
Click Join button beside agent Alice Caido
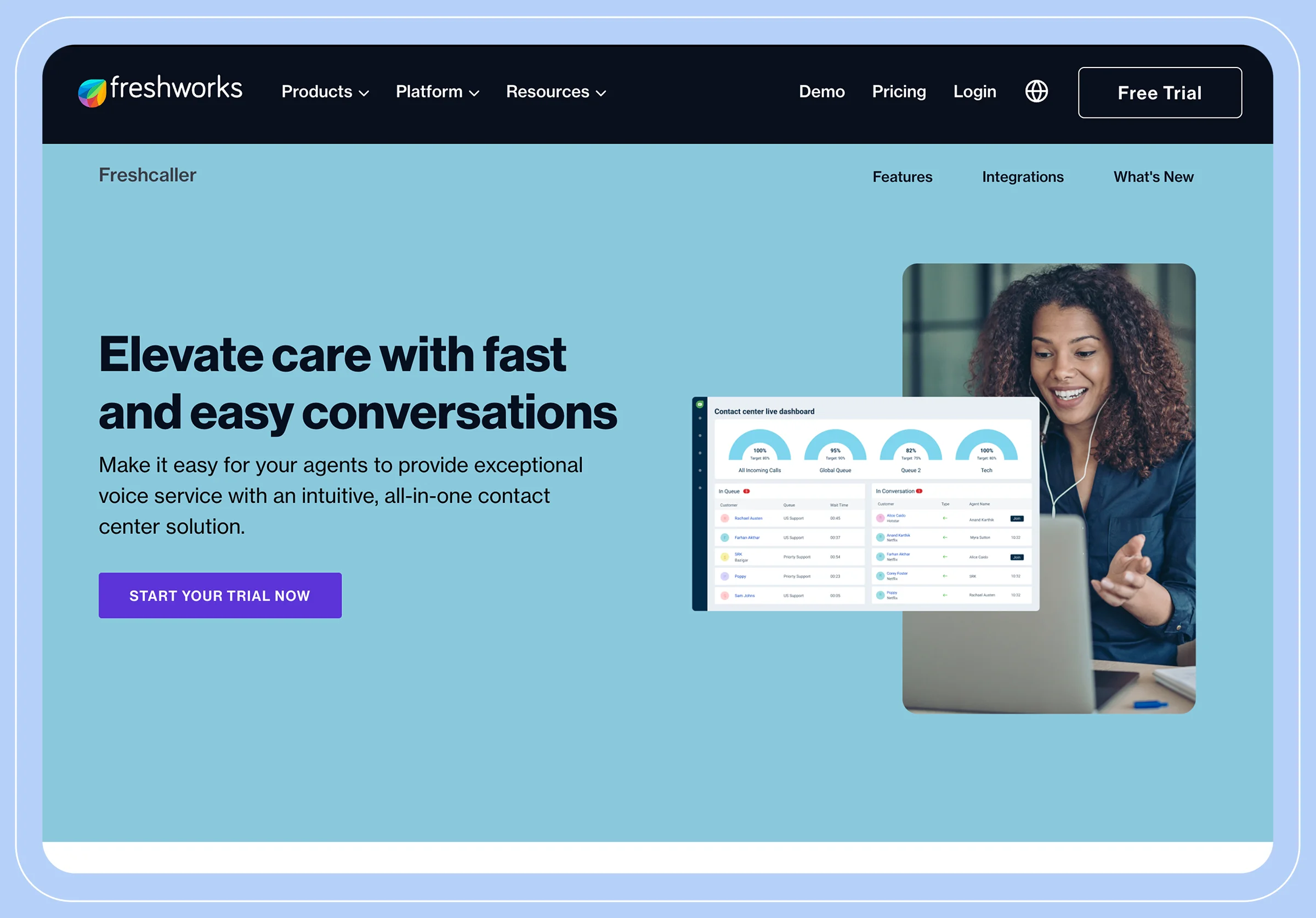(x=1017, y=557)
